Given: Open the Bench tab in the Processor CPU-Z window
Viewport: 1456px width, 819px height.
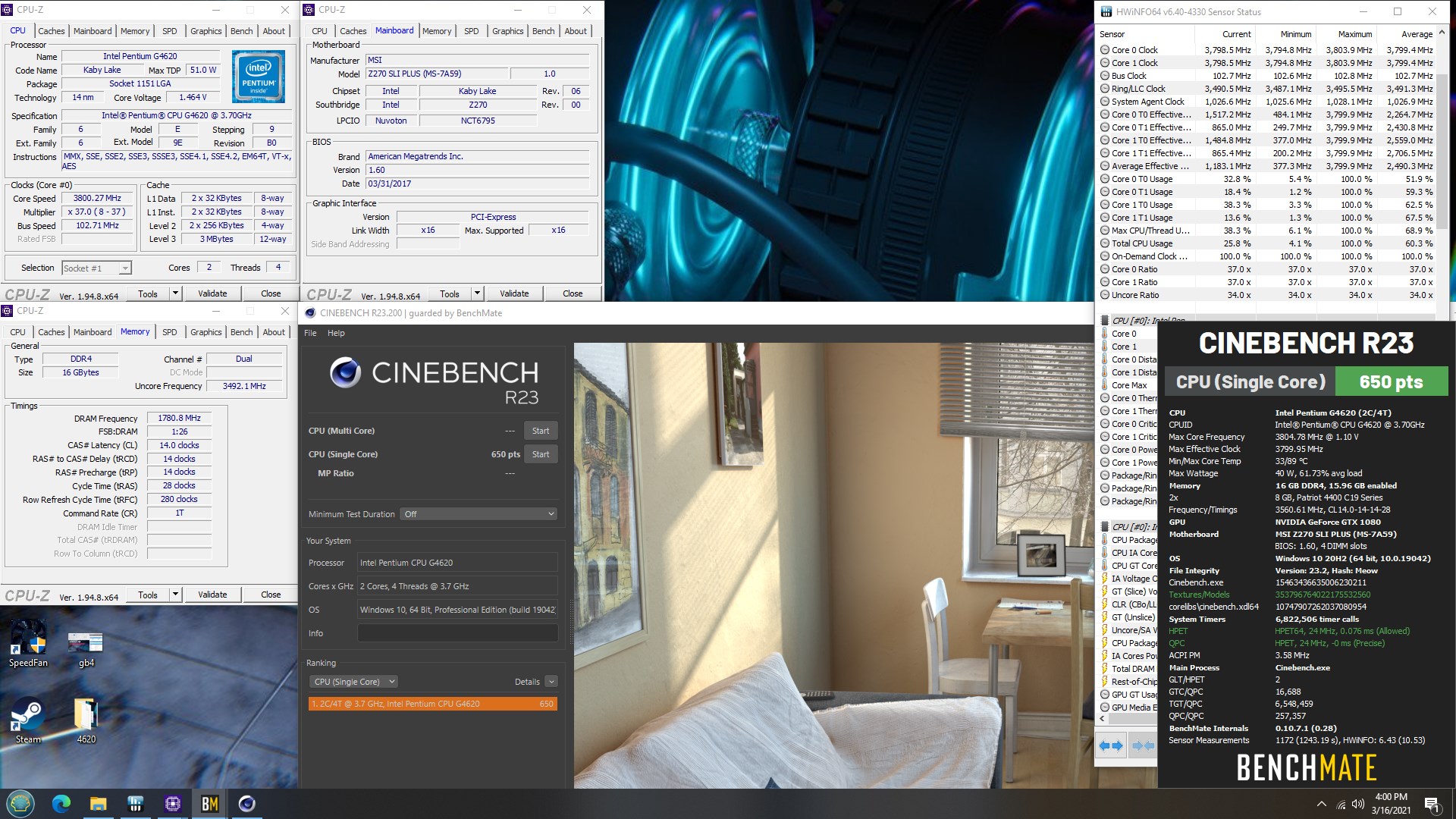Looking at the screenshot, I should point(241,31).
